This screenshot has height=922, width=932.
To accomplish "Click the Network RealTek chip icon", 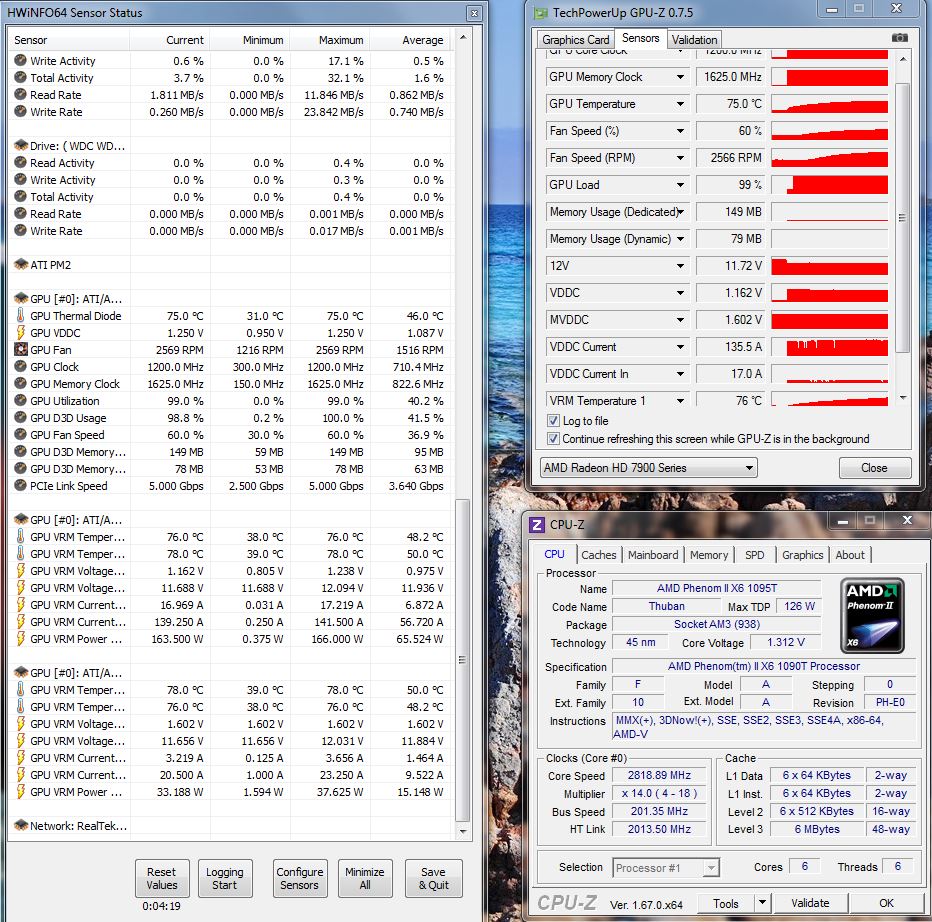I will [21, 826].
